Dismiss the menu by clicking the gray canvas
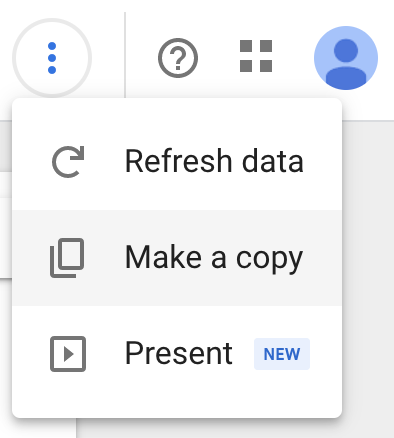Viewport: 394px width, 438px height. click(368, 280)
